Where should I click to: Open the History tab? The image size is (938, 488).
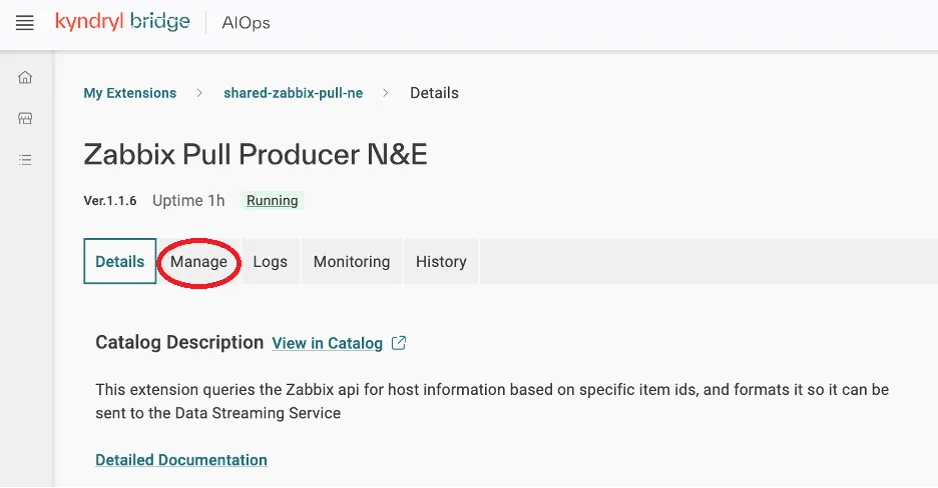(441, 261)
